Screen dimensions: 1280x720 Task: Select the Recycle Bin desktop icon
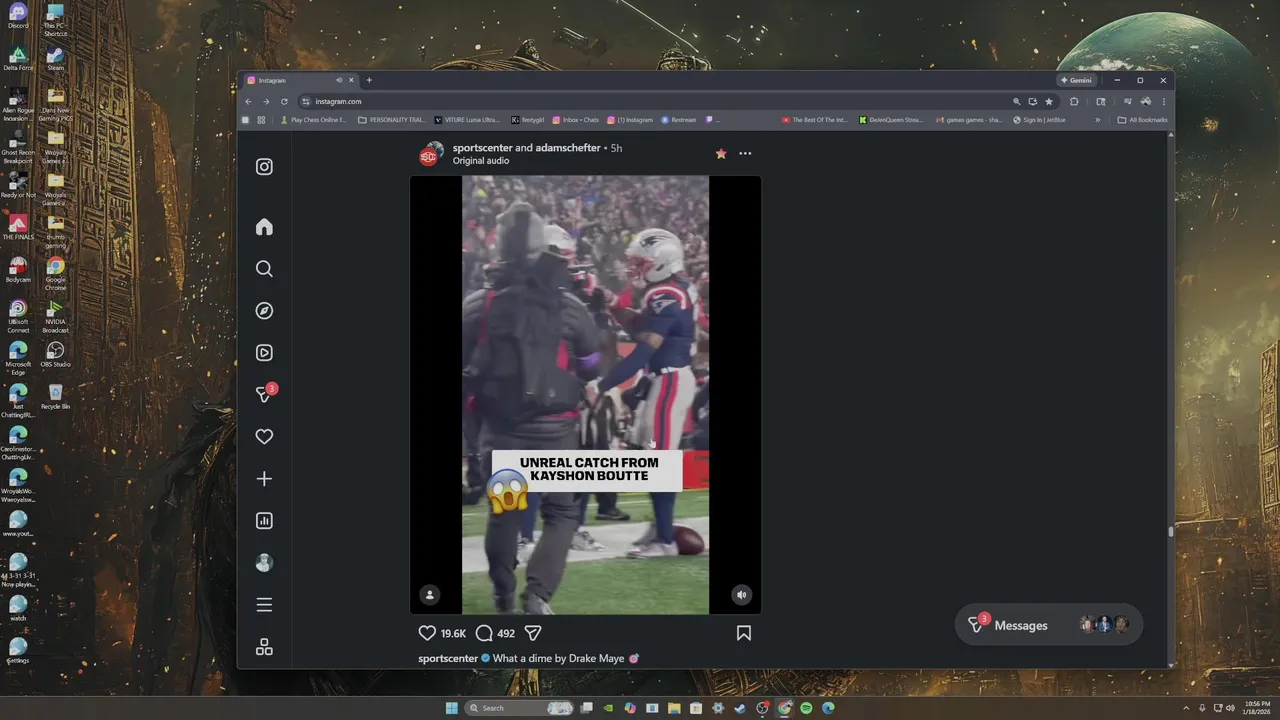click(x=55, y=397)
